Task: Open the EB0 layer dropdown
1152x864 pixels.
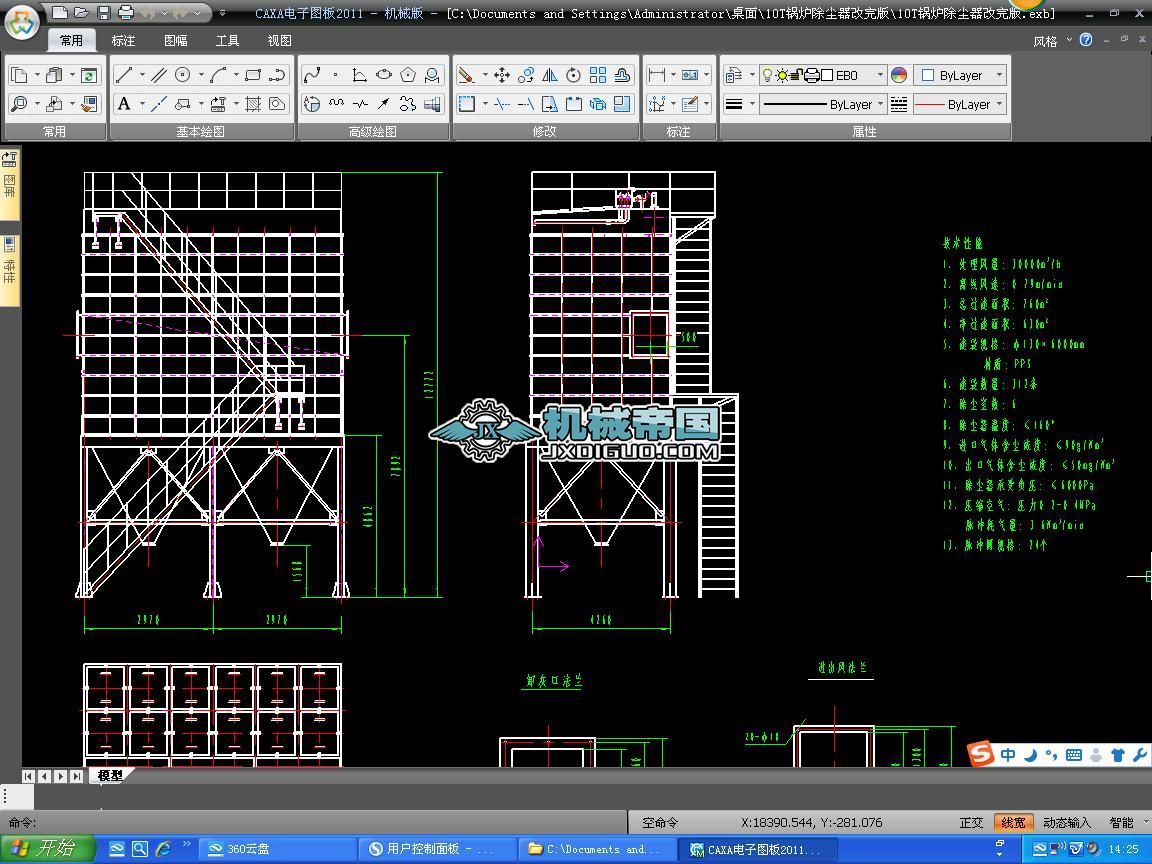Action: (880, 75)
